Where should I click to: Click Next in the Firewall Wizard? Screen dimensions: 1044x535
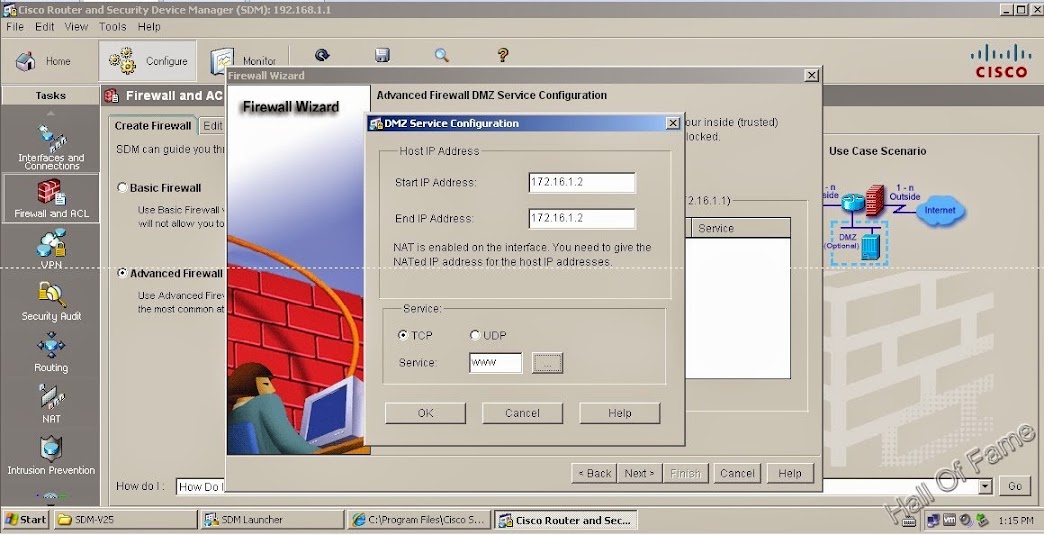[x=639, y=474]
